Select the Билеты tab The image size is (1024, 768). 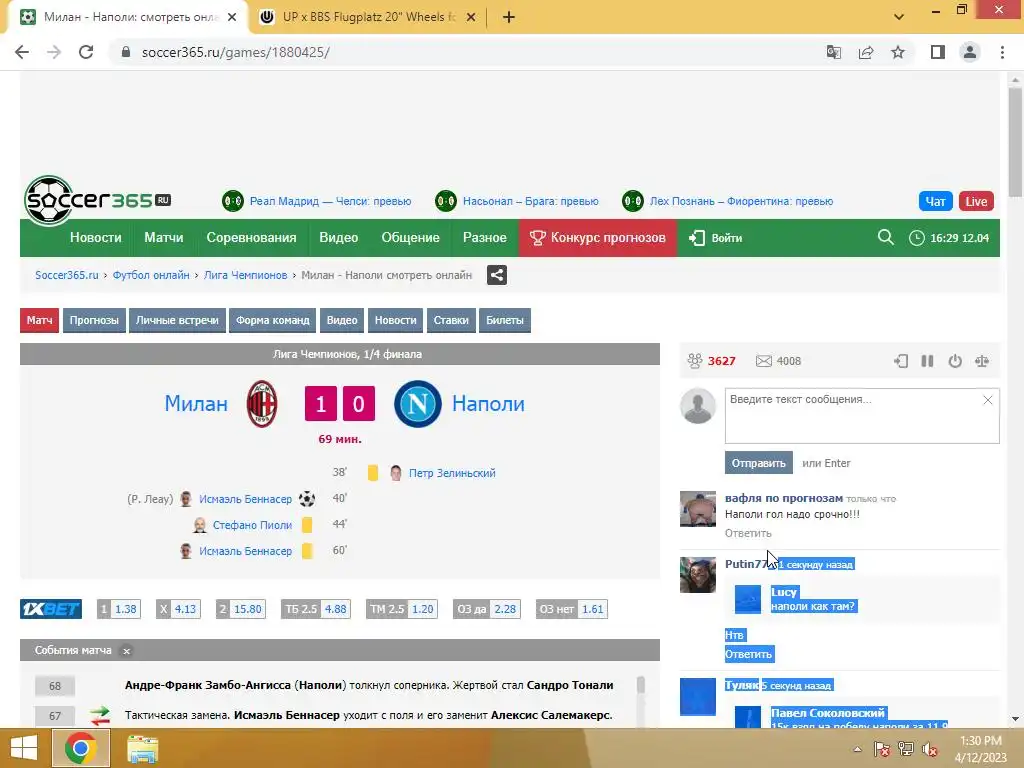pyautogui.click(x=505, y=320)
